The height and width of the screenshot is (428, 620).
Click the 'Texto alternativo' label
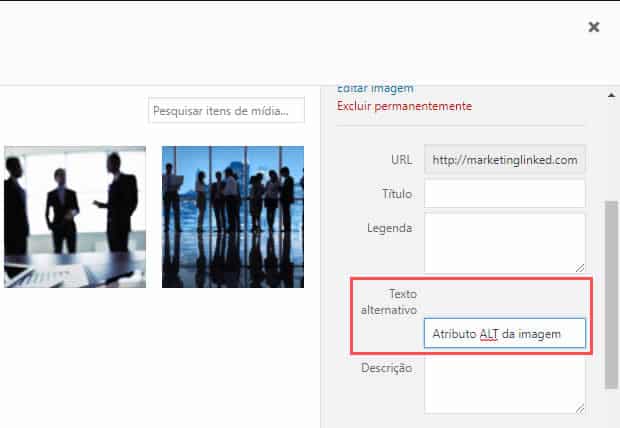(x=386, y=302)
